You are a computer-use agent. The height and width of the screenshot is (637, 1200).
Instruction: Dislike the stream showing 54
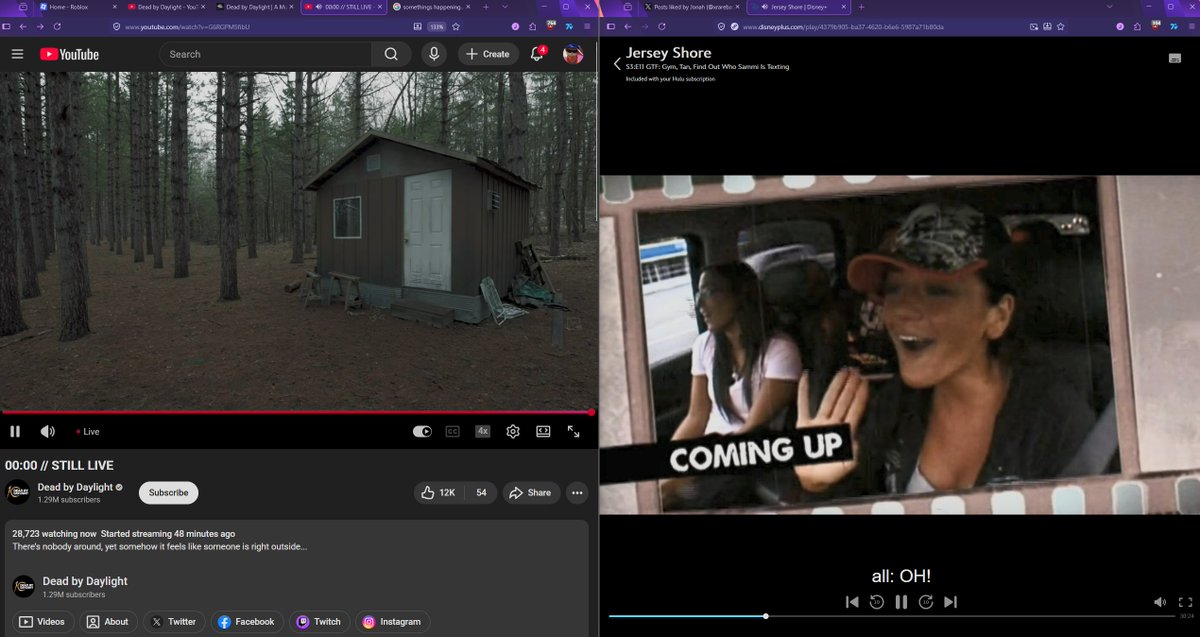tap(481, 492)
